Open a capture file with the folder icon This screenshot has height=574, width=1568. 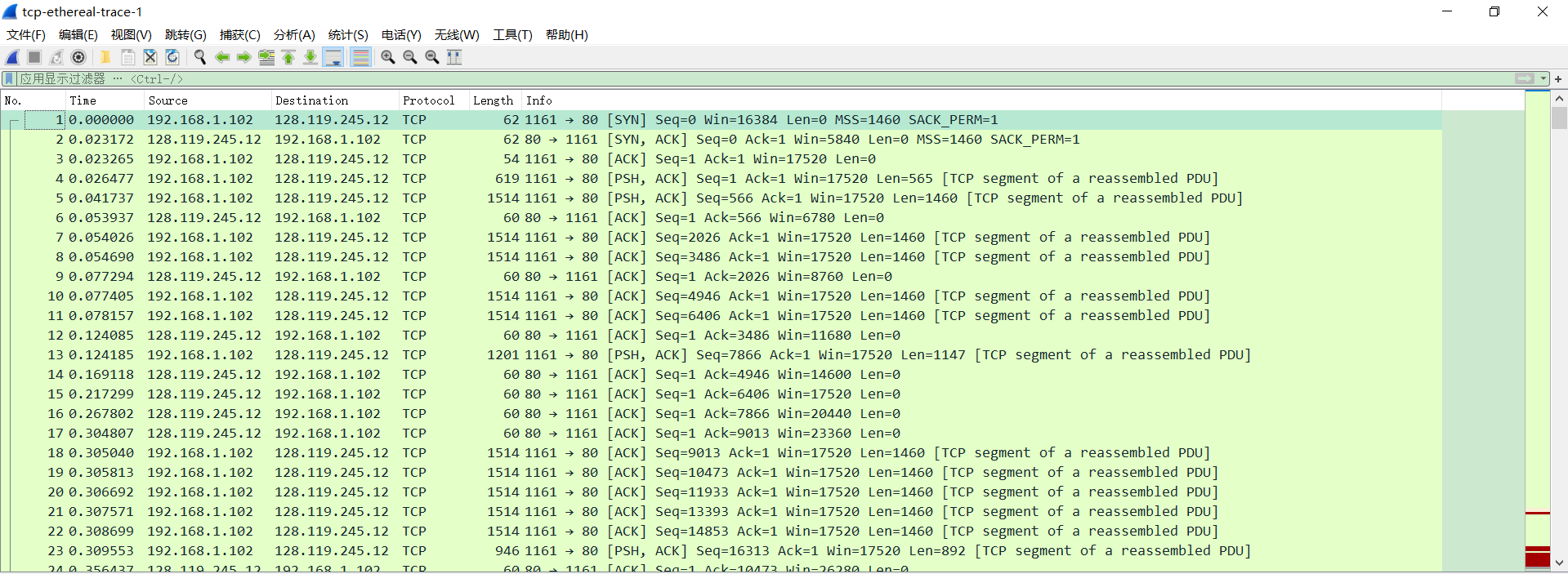point(105,57)
